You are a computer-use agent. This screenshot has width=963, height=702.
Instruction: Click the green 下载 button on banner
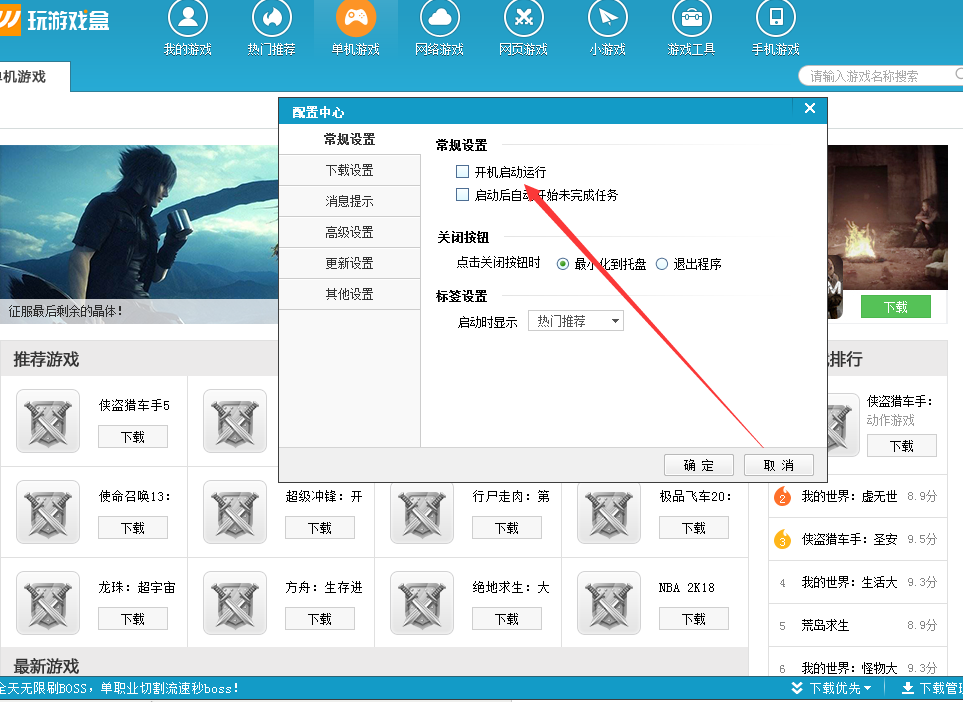[x=895, y=307]
